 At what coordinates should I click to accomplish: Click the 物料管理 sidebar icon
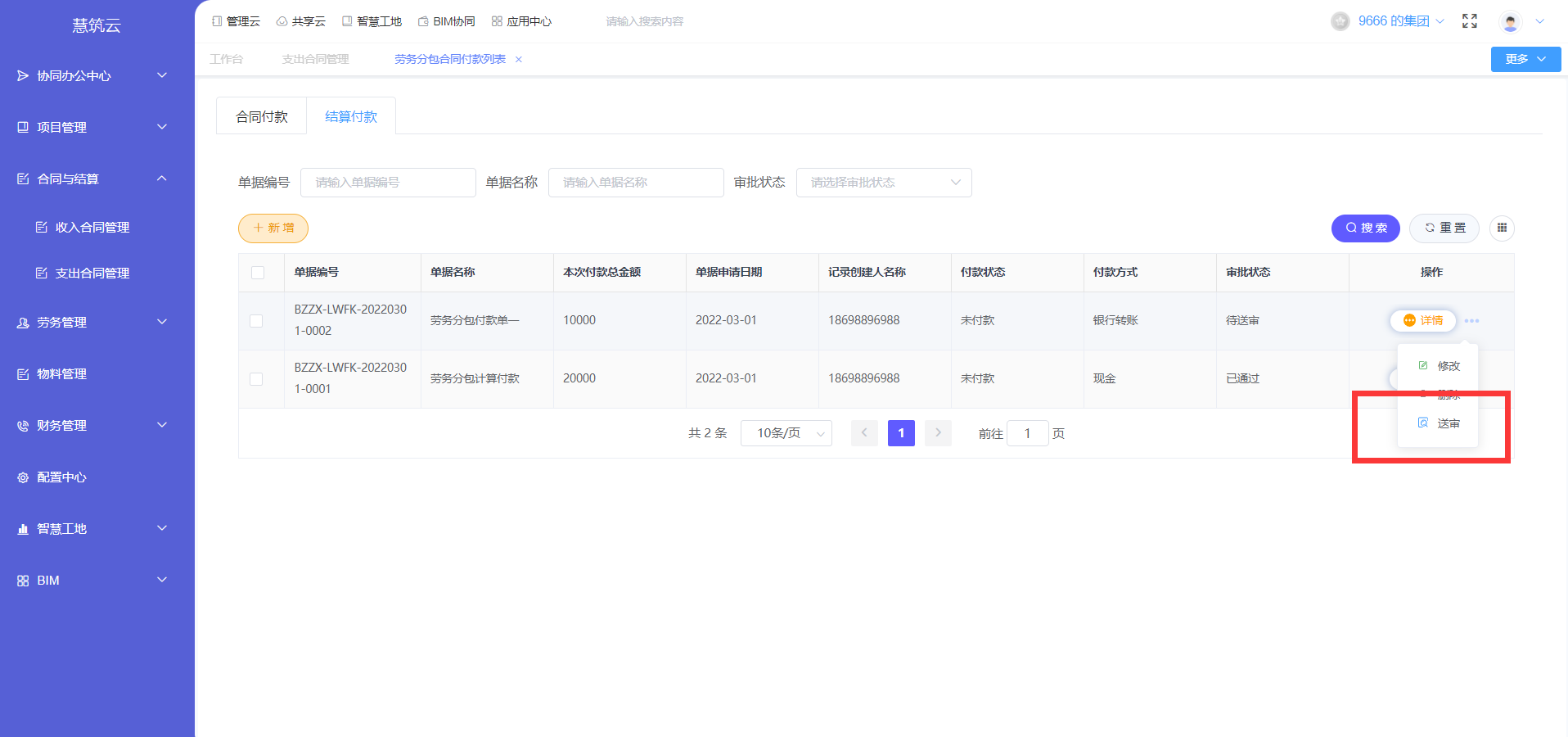(23, 374)
